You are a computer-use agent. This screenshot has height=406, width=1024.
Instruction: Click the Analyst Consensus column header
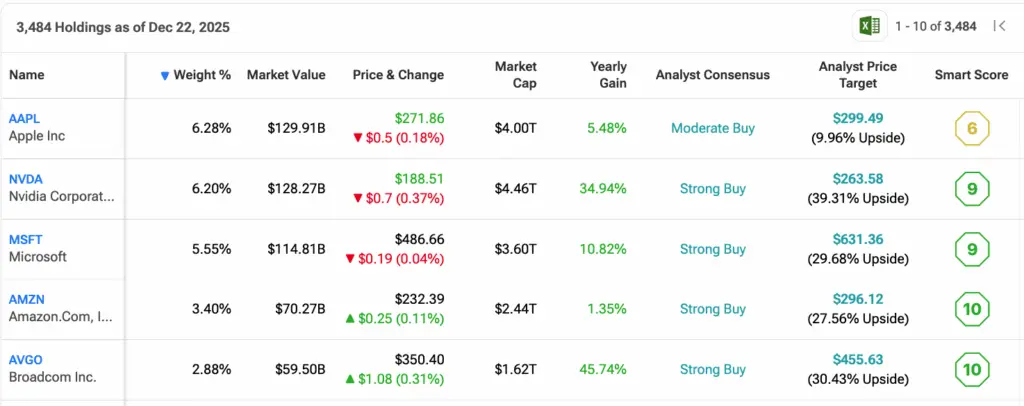[x=713, y=75]
